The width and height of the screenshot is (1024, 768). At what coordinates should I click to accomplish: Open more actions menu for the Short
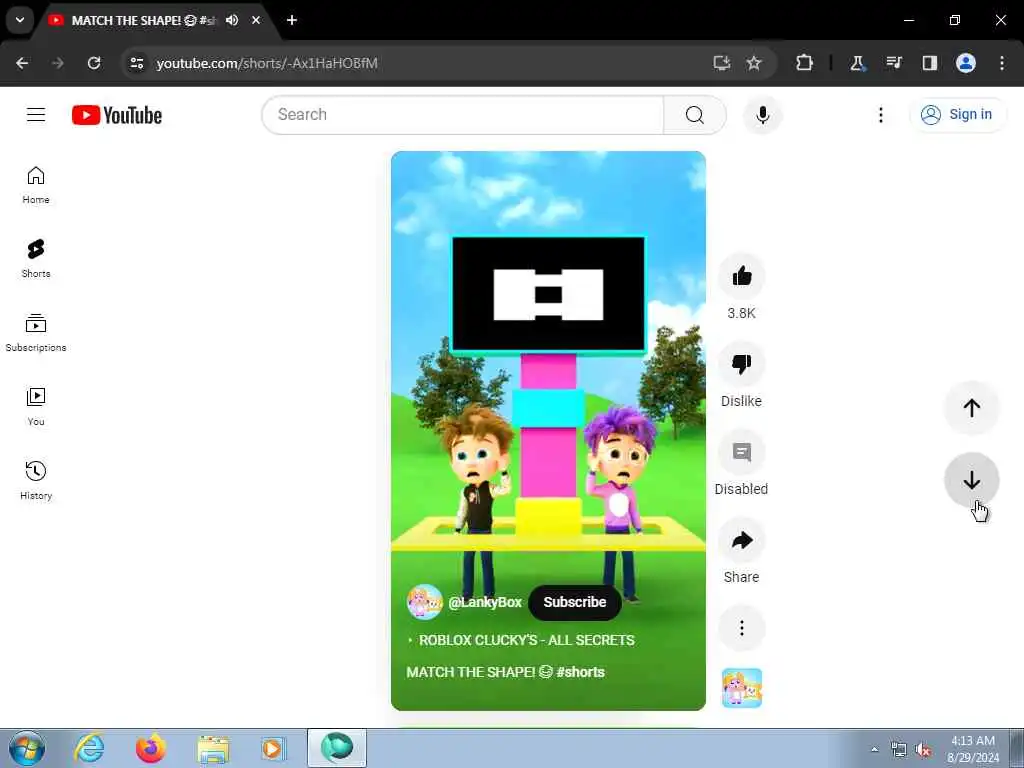point(741,628)
